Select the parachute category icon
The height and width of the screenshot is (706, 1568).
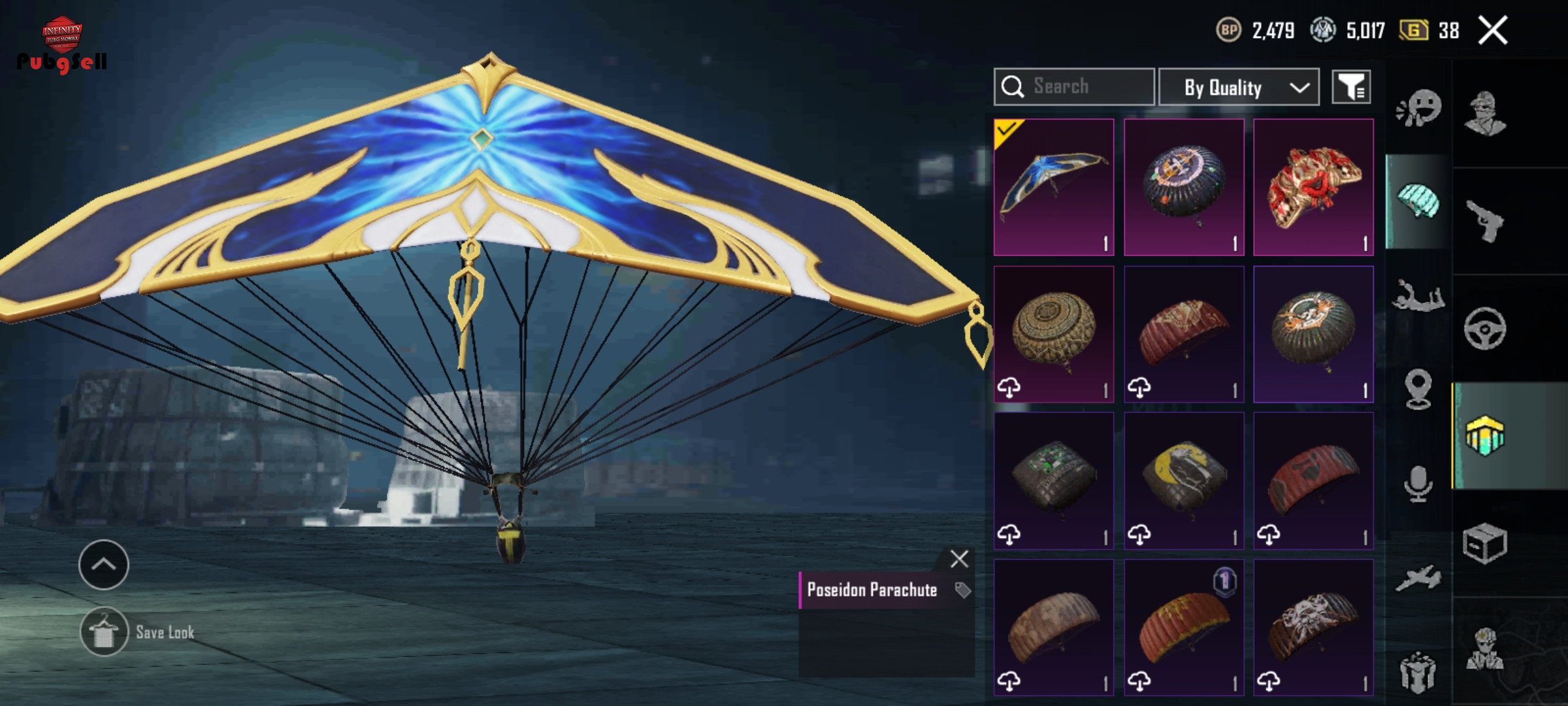(x=1418, y=201)
